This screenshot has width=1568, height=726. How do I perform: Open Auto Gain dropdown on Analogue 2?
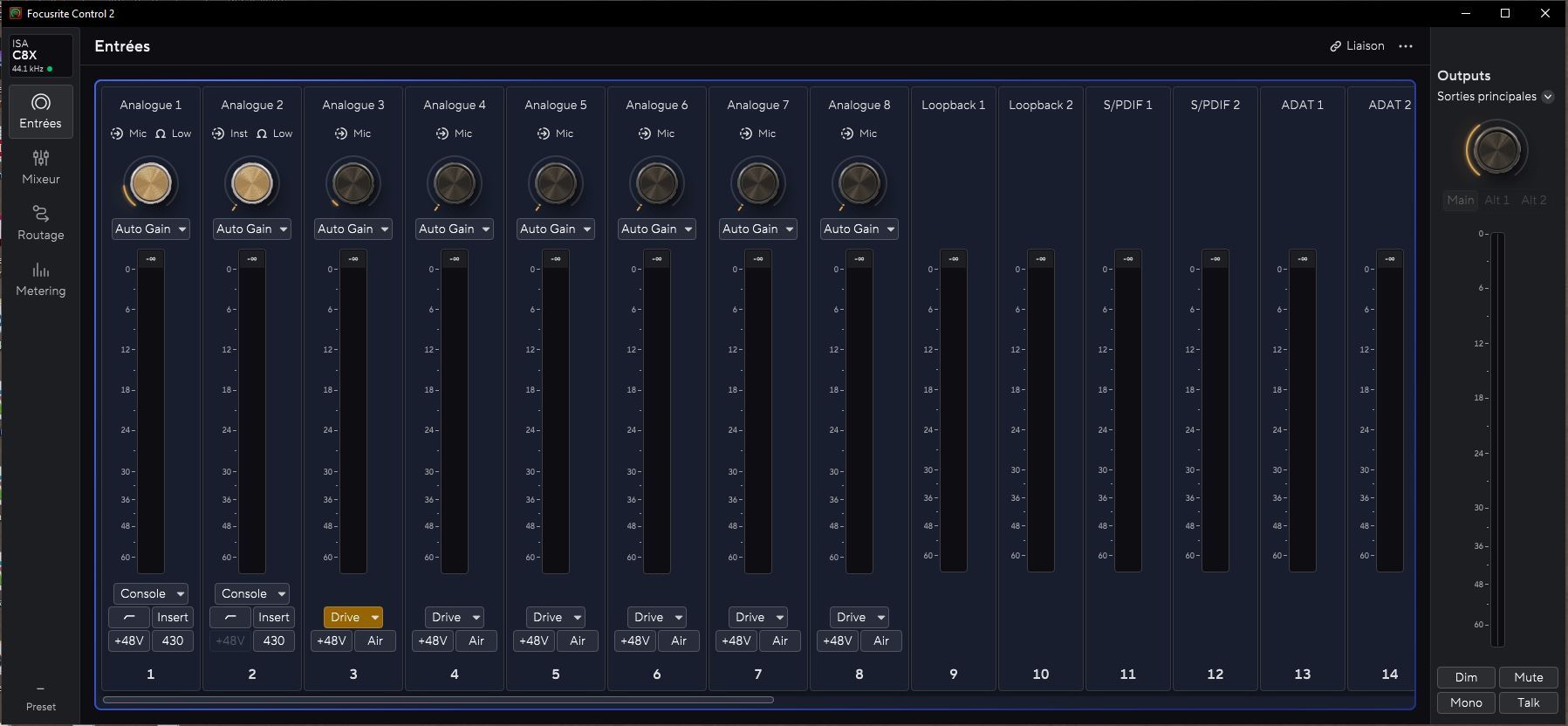click(252, 229)
